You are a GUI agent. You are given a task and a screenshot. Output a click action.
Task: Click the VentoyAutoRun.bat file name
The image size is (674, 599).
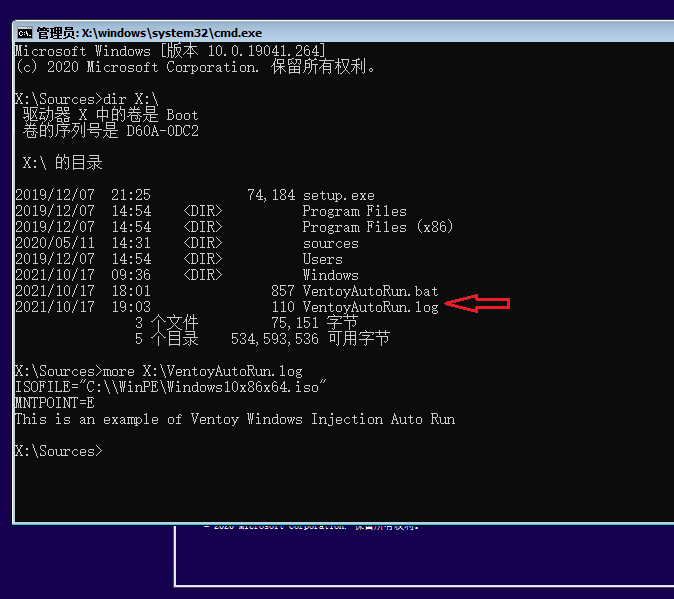pos(370,291)
